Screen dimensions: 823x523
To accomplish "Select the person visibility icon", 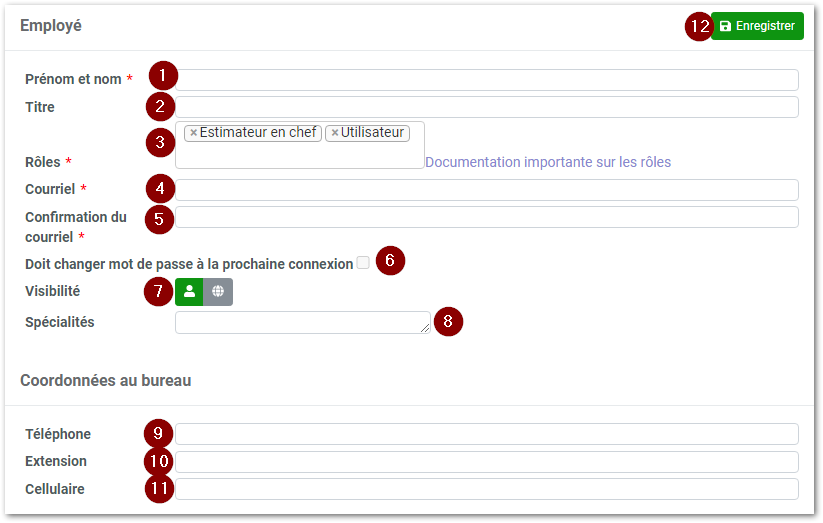I will coord(189,292).
